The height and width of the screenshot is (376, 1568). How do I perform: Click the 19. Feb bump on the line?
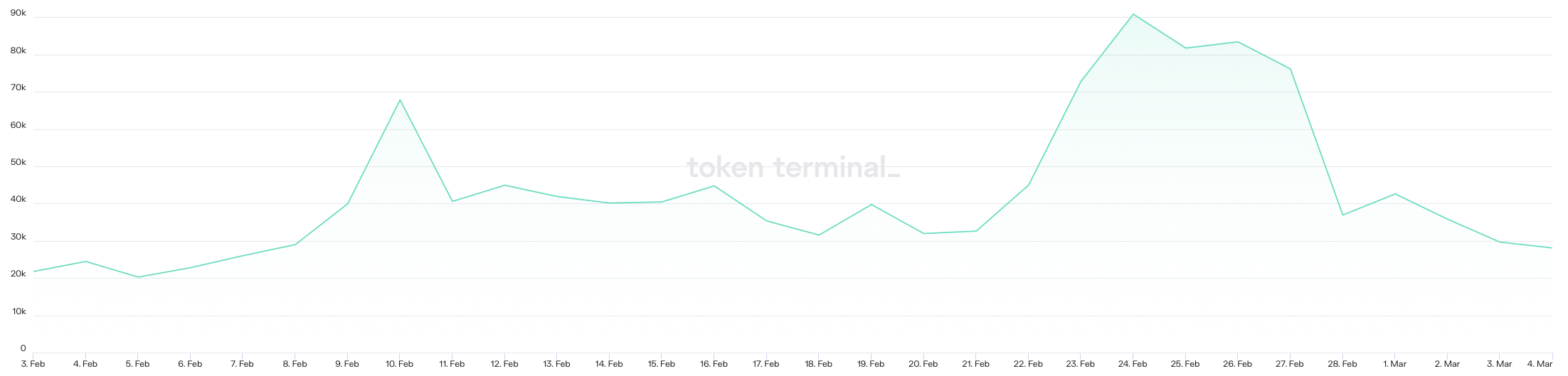coord(871,205)
